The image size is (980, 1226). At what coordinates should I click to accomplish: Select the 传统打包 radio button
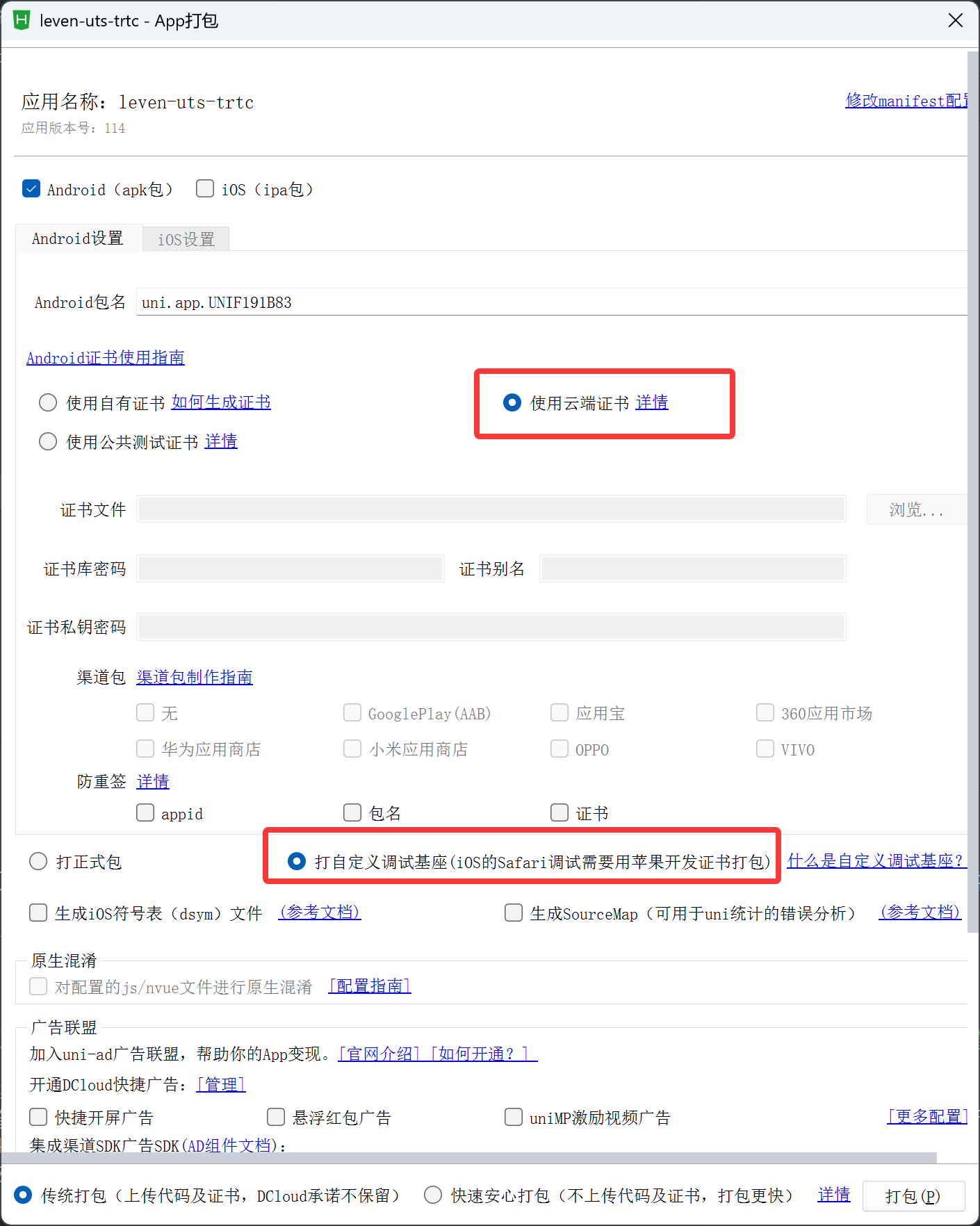coord(23,1195)
